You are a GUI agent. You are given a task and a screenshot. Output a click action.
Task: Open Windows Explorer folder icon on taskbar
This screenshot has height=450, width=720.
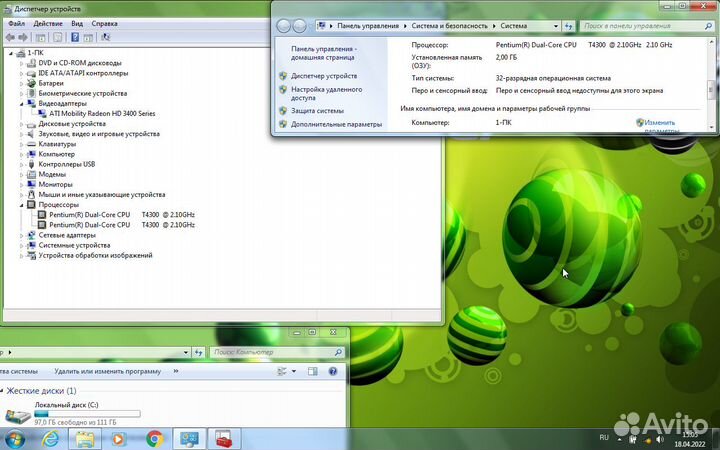(x=85, y=439)
